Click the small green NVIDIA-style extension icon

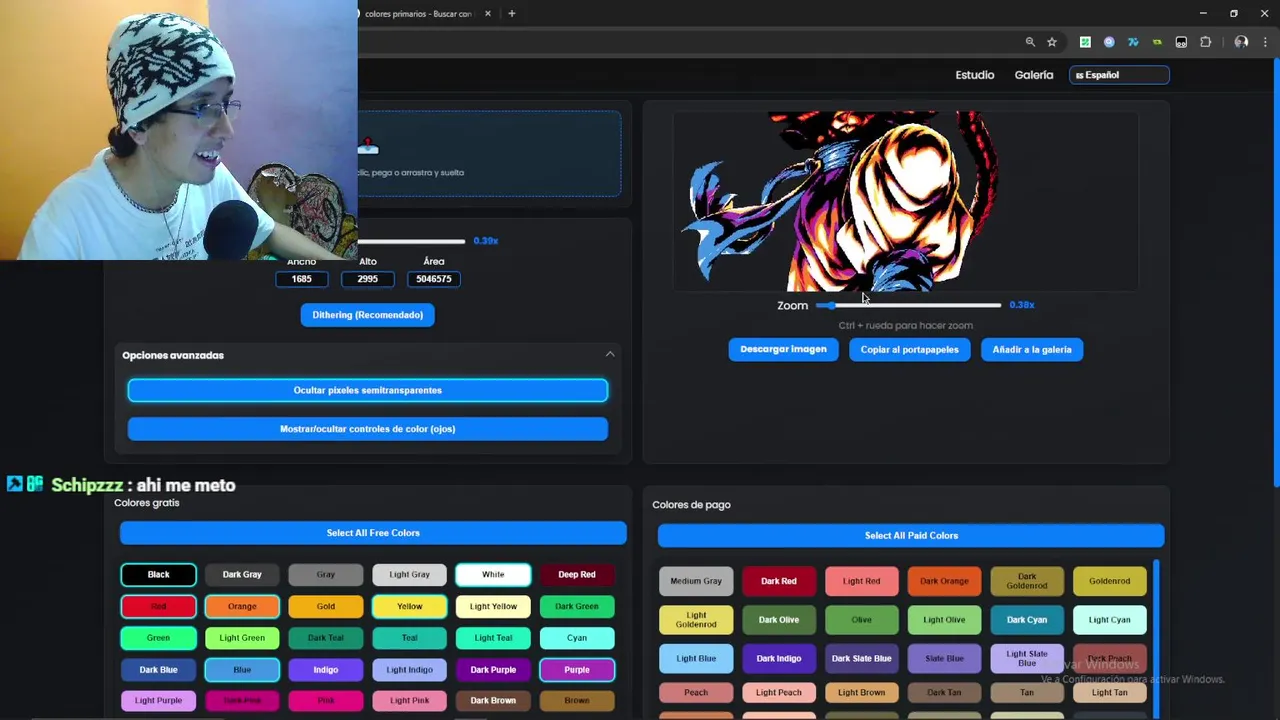point(1157,42)
